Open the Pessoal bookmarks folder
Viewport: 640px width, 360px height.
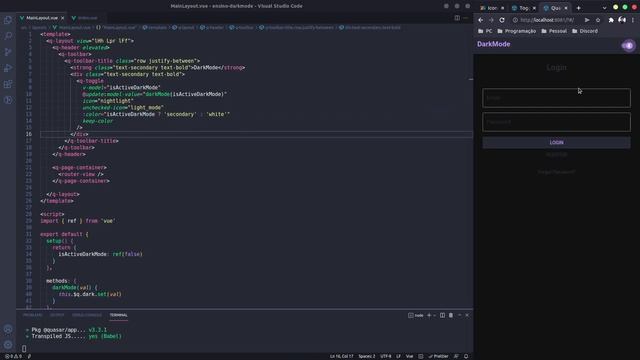554,31
